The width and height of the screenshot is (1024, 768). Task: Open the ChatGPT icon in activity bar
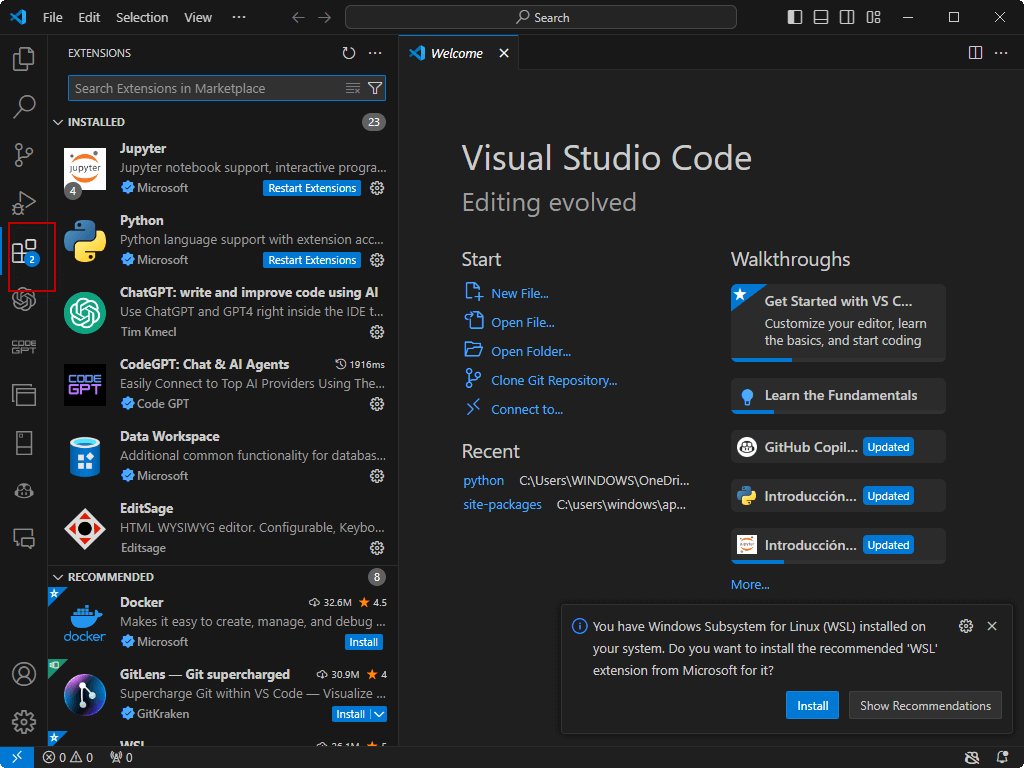coord(24,299)
